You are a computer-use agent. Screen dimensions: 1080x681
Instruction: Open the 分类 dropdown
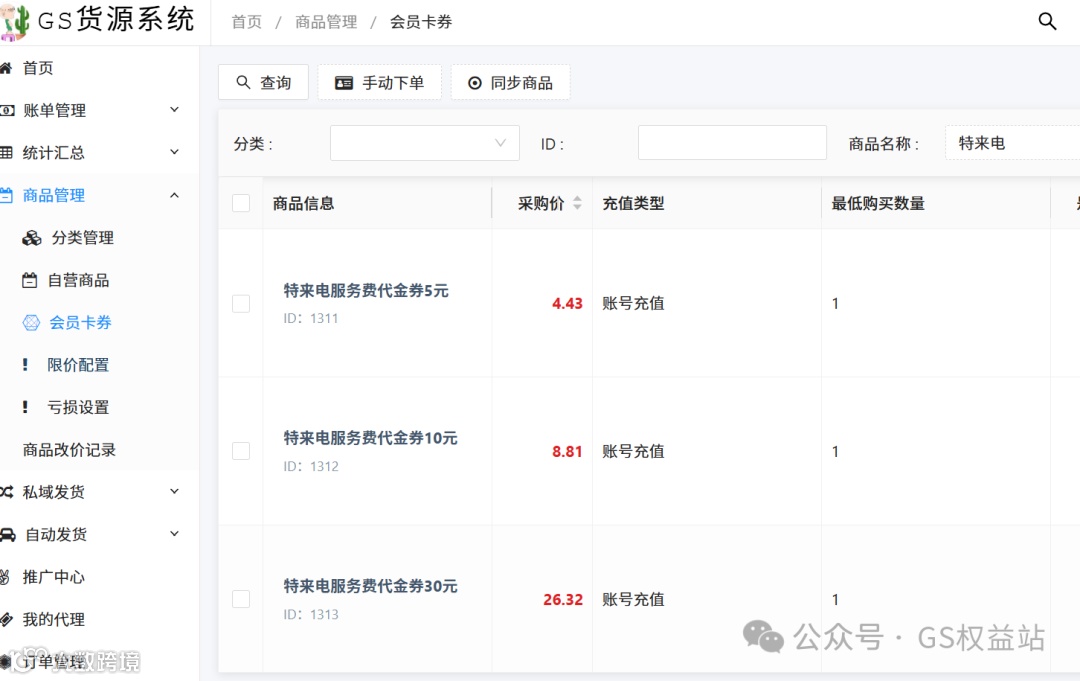[x=424, y=143]
